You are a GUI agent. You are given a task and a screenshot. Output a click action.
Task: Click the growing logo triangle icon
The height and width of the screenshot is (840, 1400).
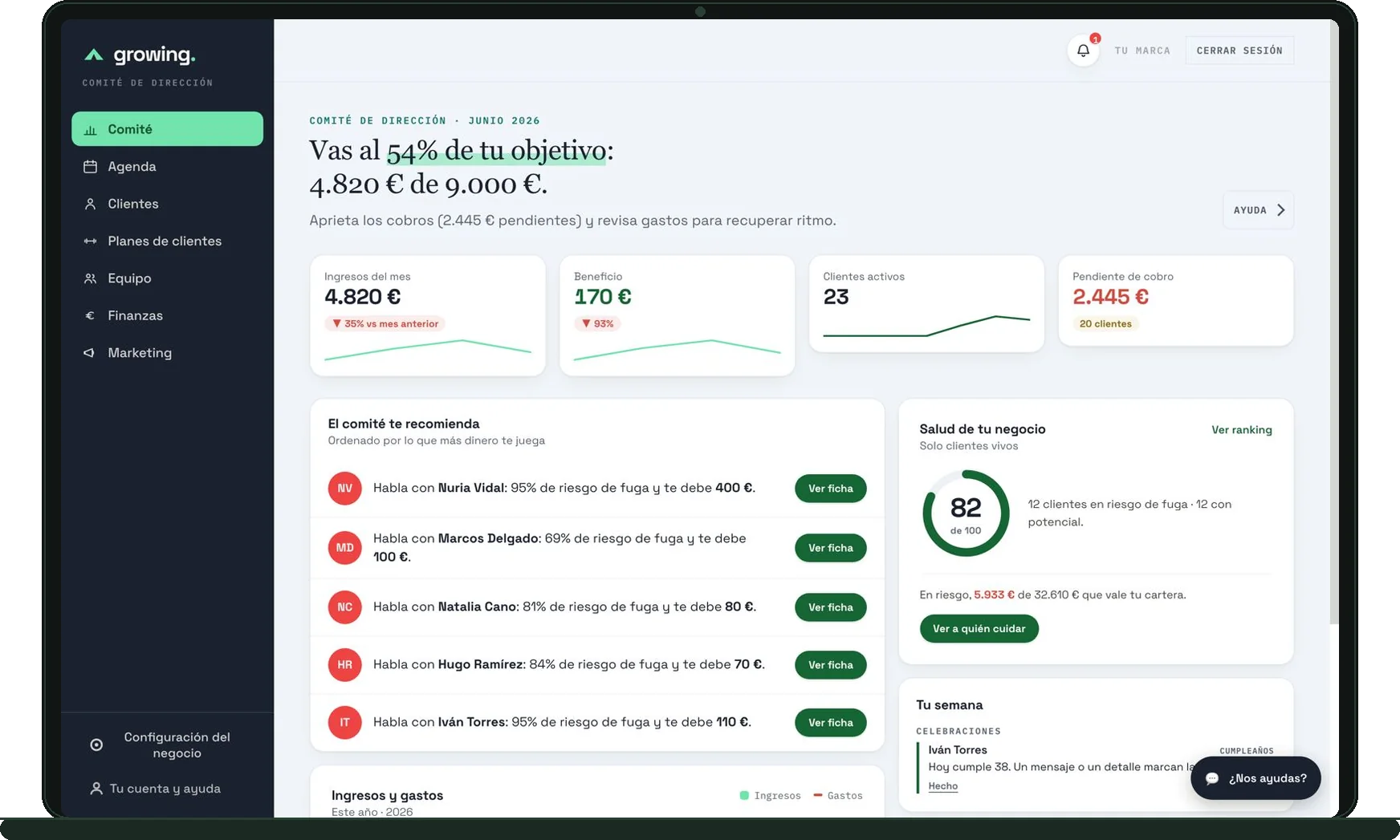pos(94,55)
